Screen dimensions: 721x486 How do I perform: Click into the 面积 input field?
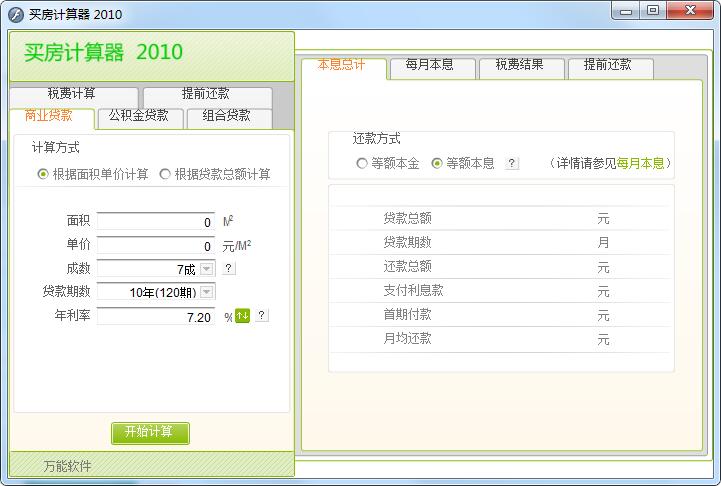click(156, 221)
